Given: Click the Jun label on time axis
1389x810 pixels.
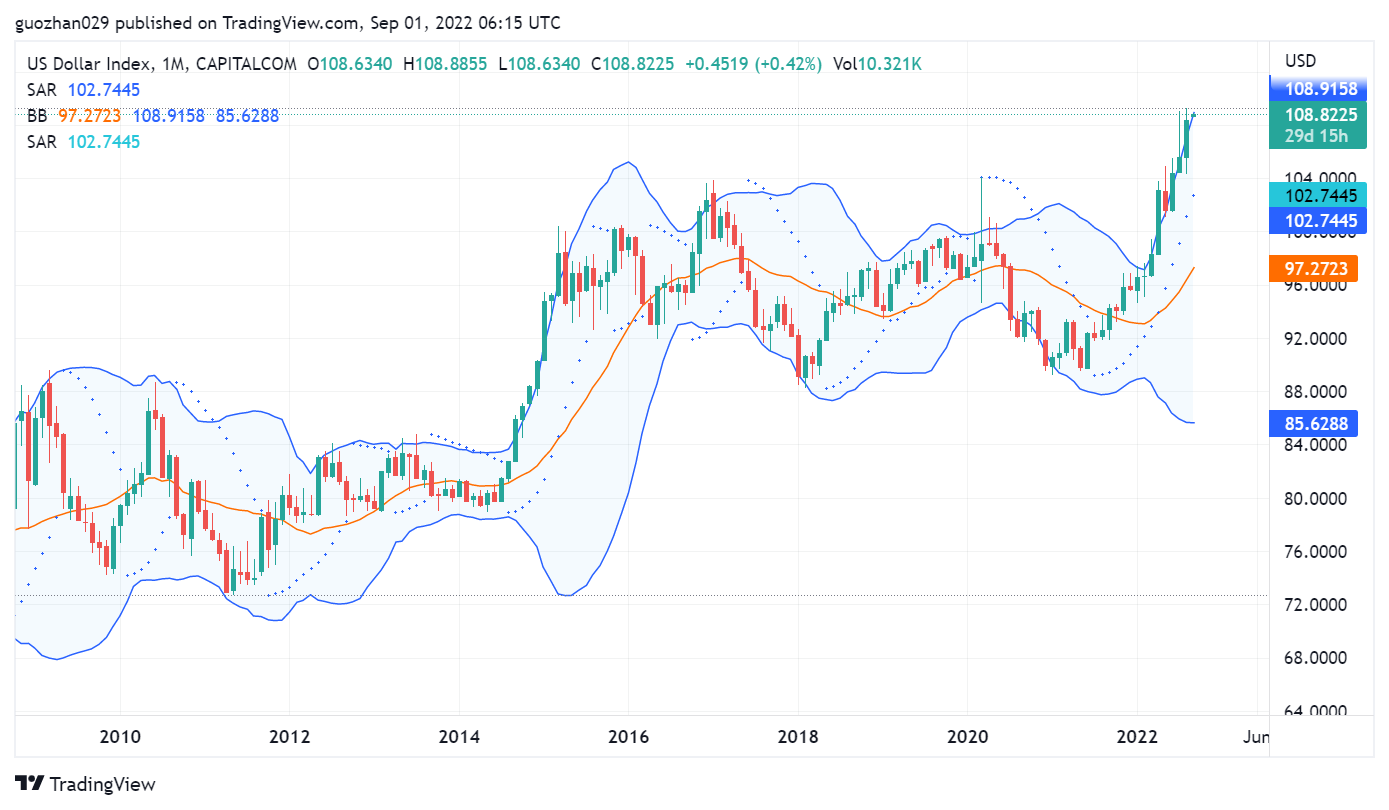Looking at the screenshot, I should pyautogui.click(x=1255, y=738).
